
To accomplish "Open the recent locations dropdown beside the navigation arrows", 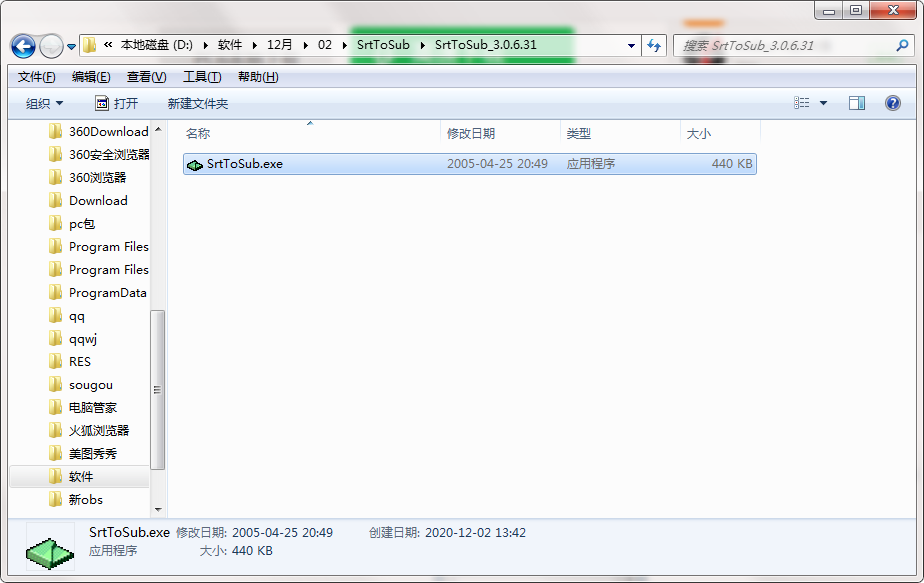I will [71, 46].
